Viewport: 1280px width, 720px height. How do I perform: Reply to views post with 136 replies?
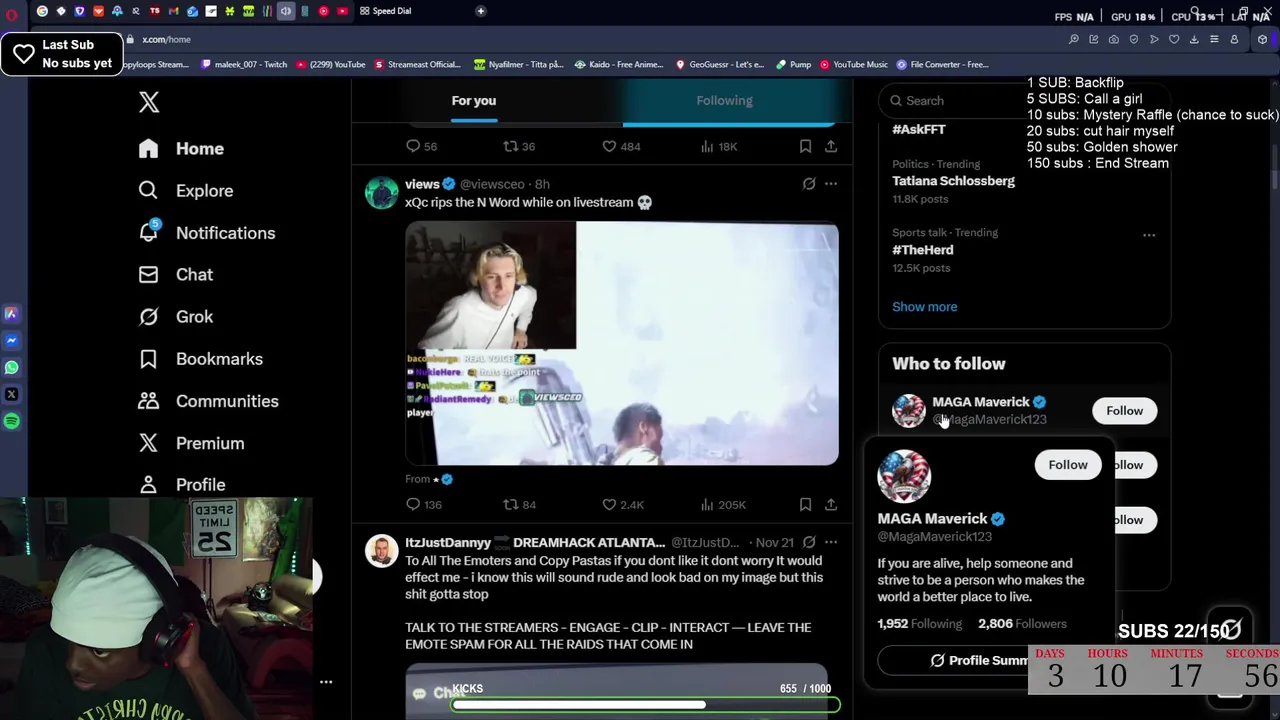pyautogui.click(x=413, y=504)
